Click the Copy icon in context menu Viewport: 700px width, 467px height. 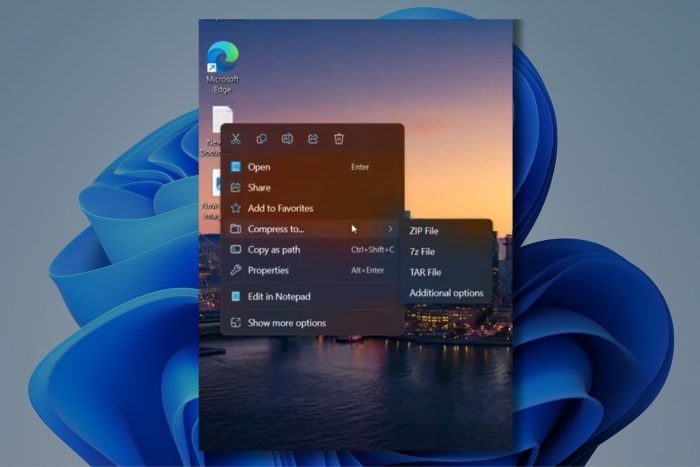pos(262,139)
